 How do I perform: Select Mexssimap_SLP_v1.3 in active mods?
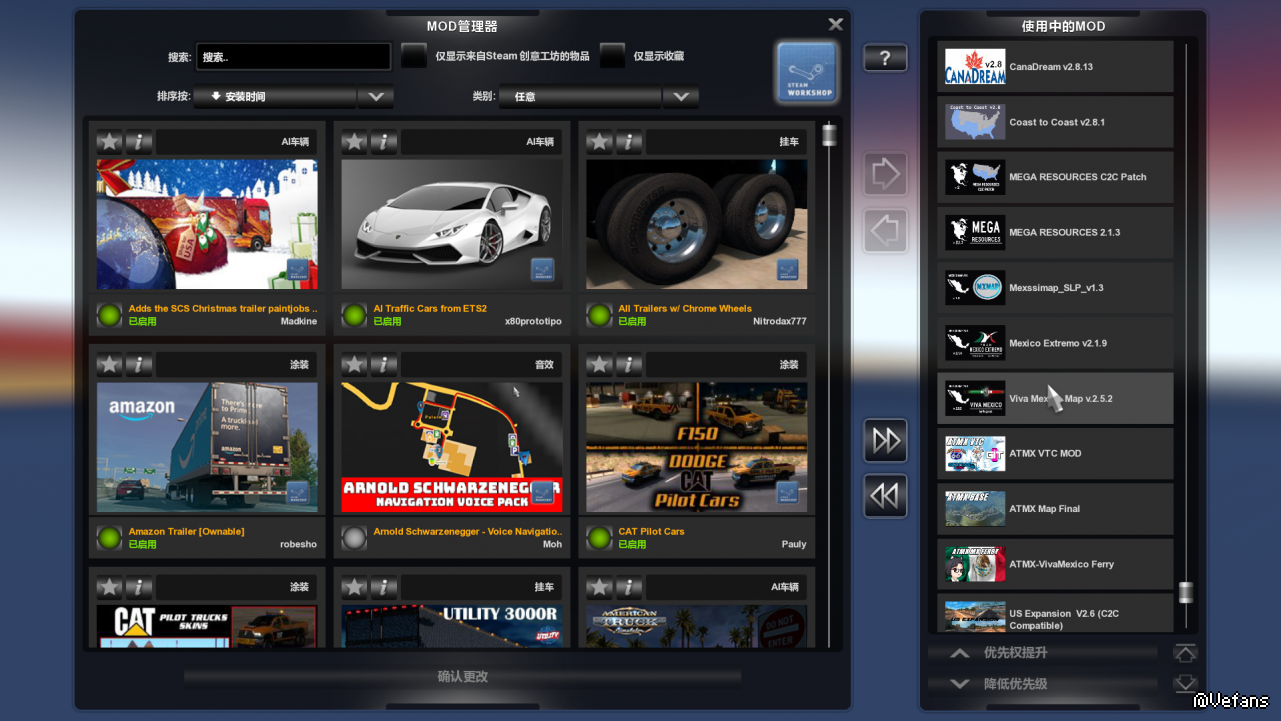pos(1055,288)
